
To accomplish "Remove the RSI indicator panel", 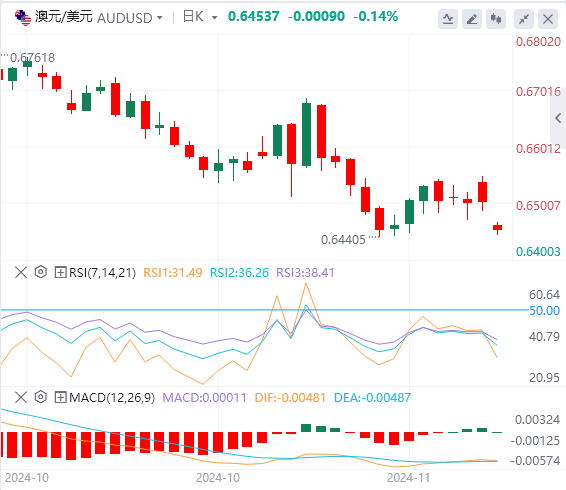I will pos(21,272).
